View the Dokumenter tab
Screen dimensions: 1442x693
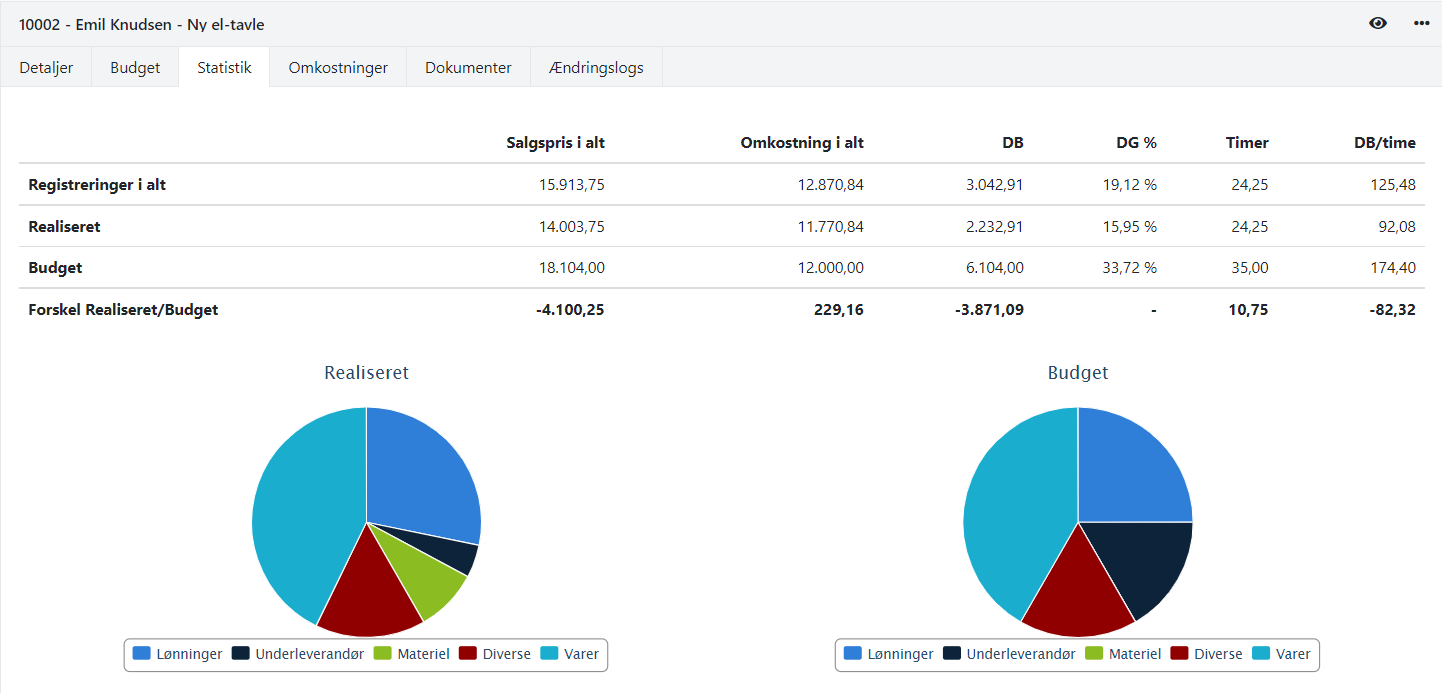tap(468, 67)
